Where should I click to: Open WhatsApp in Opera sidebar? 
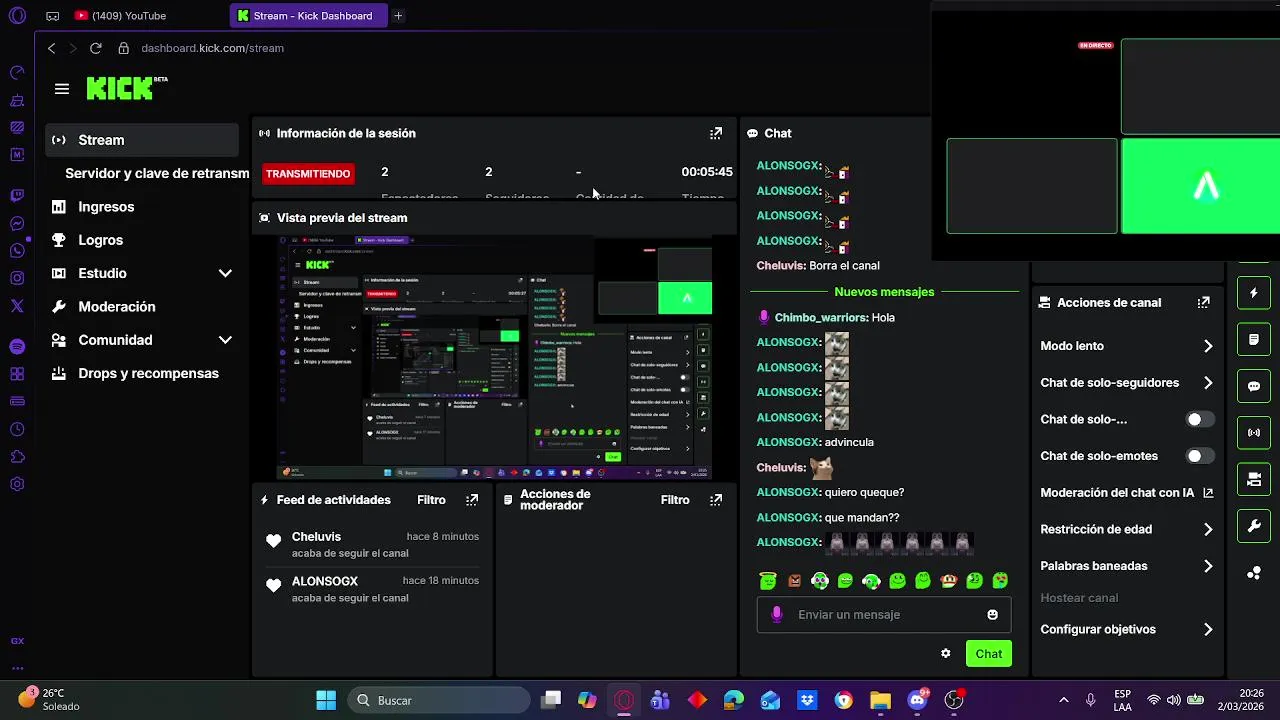(17, 251)
